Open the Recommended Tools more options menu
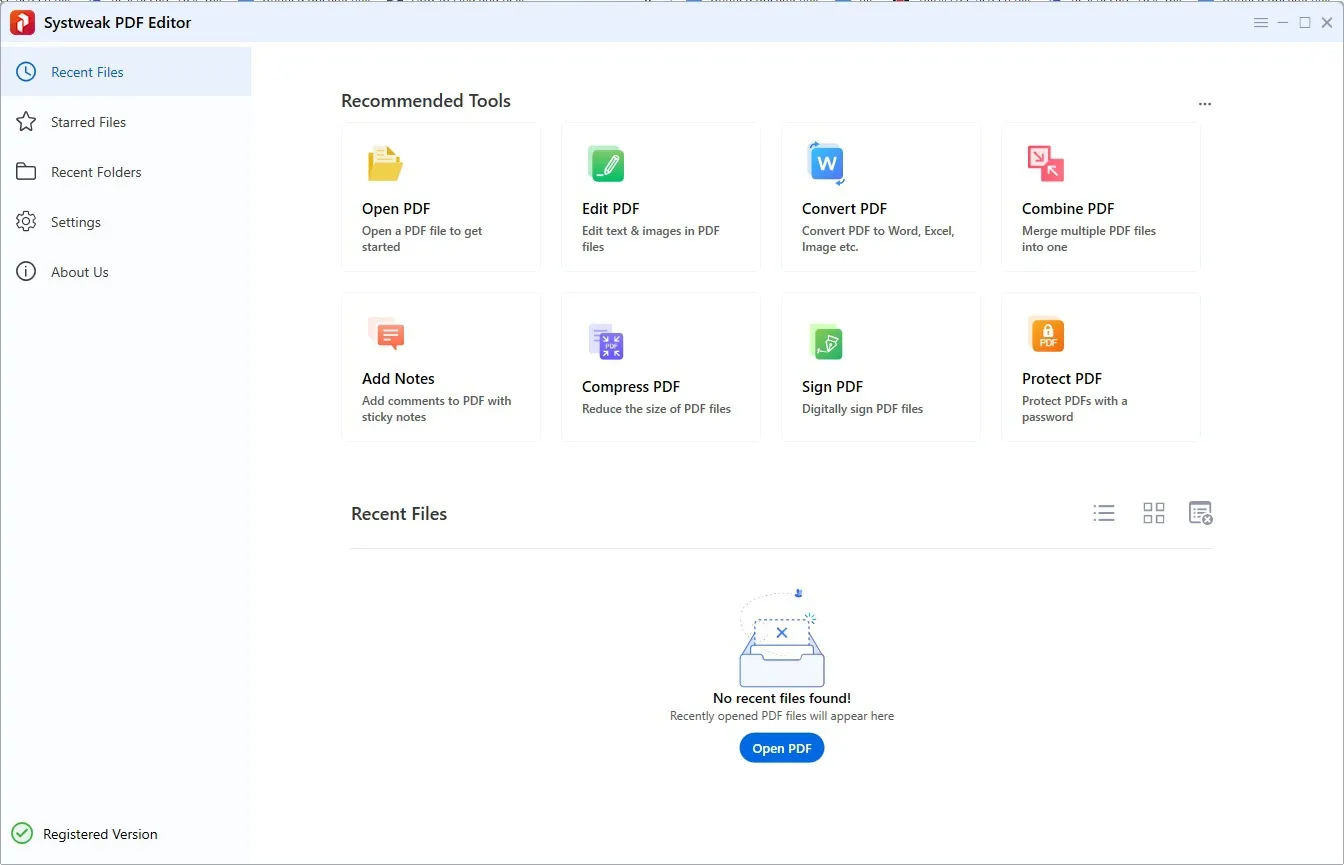Image resolution: width=1344 pixels, height=865 pixels. point(1205,104)
